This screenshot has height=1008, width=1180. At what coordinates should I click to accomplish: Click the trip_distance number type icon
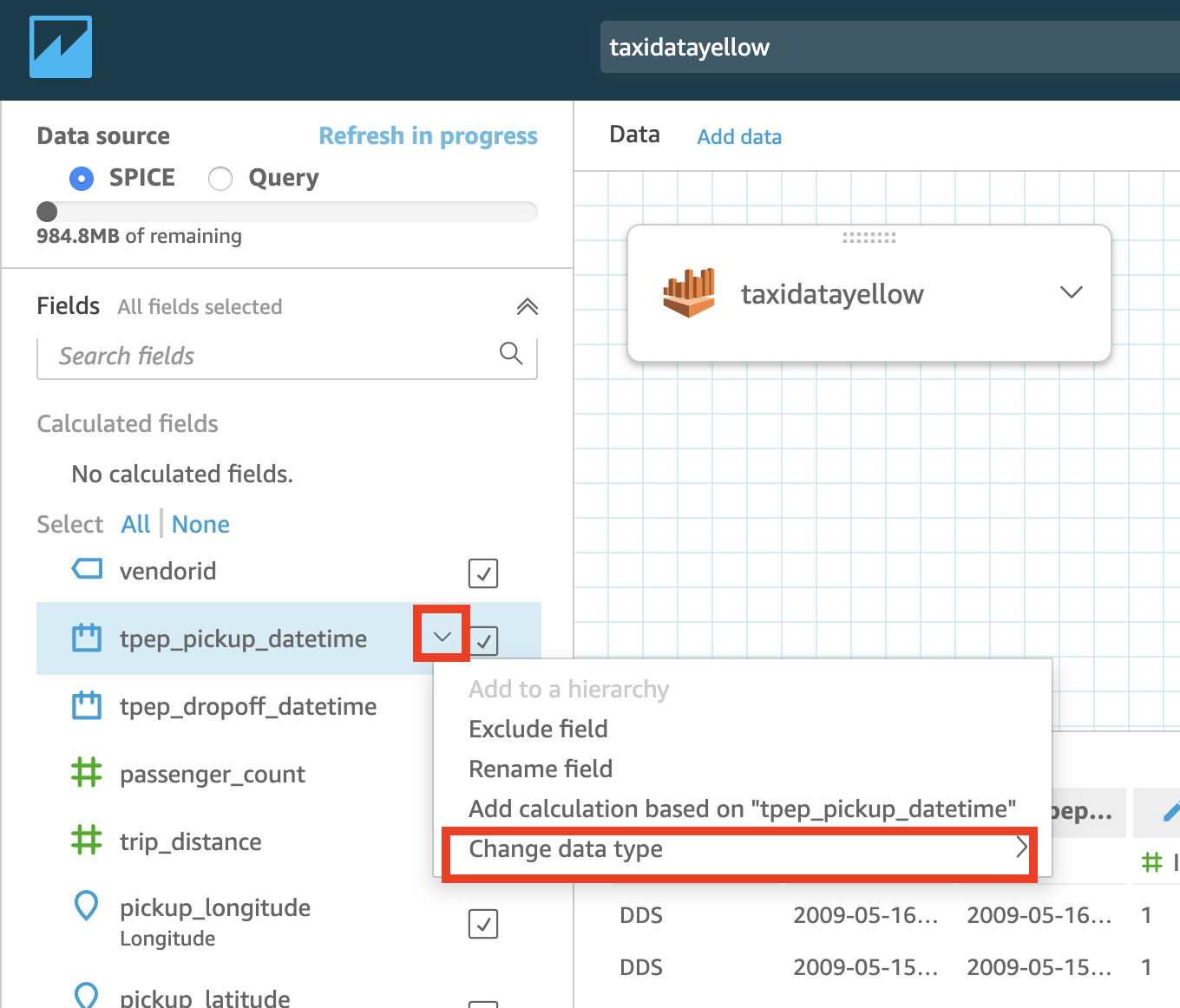pyautogui.click(x=87, y=840)
